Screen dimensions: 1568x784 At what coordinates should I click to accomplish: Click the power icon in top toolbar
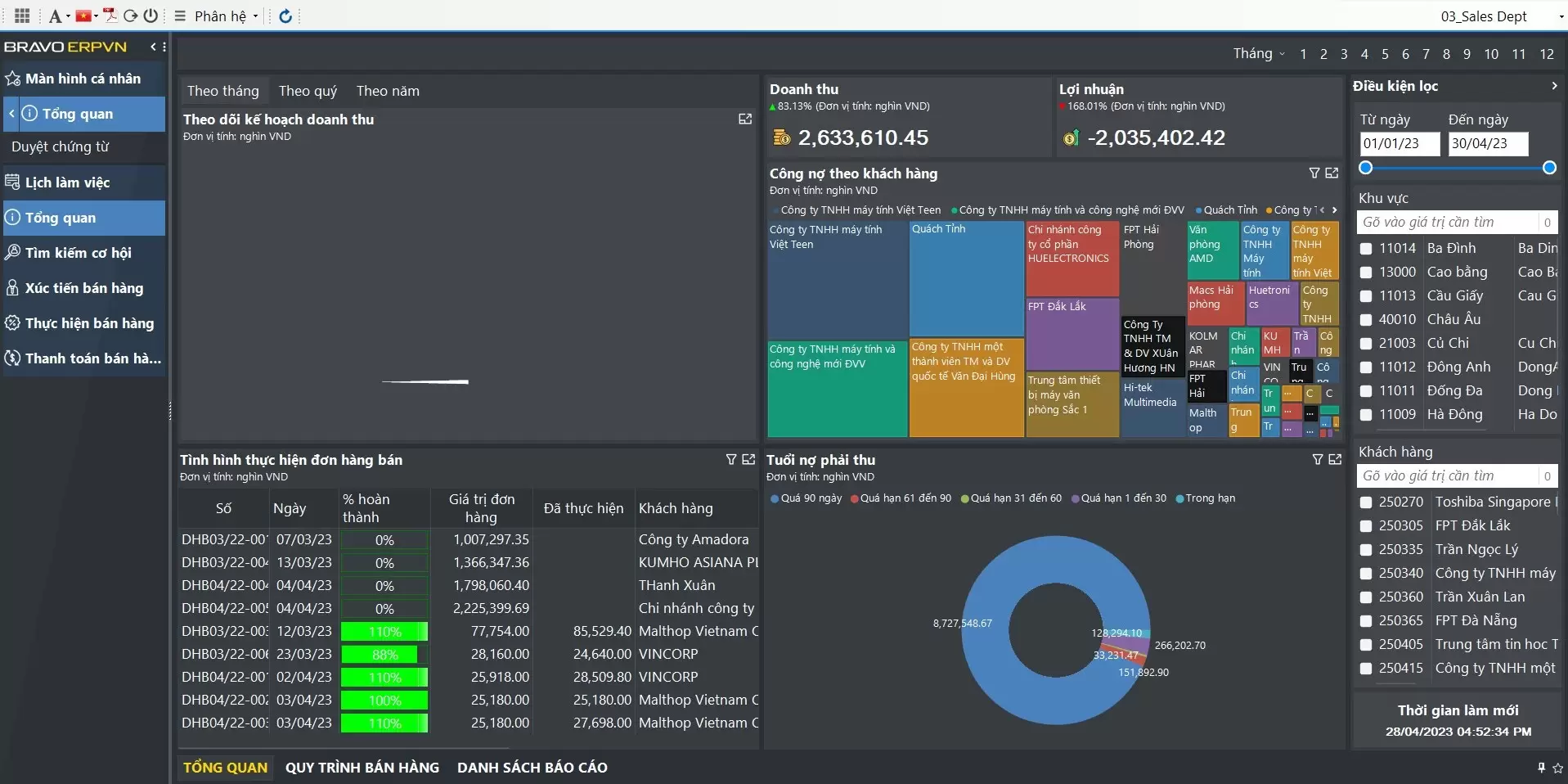(151, 16)
